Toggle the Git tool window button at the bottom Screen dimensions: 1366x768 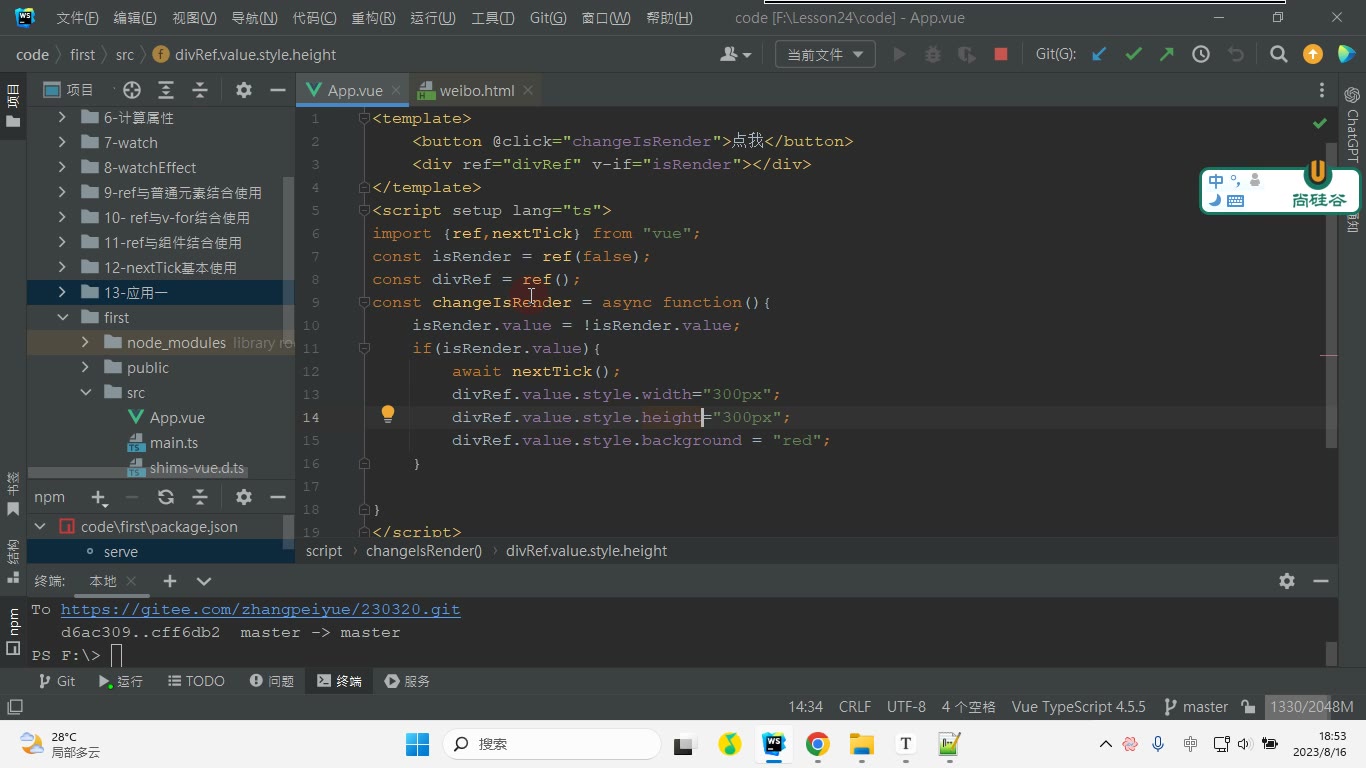pyautogui.click(x=56, y=681)
